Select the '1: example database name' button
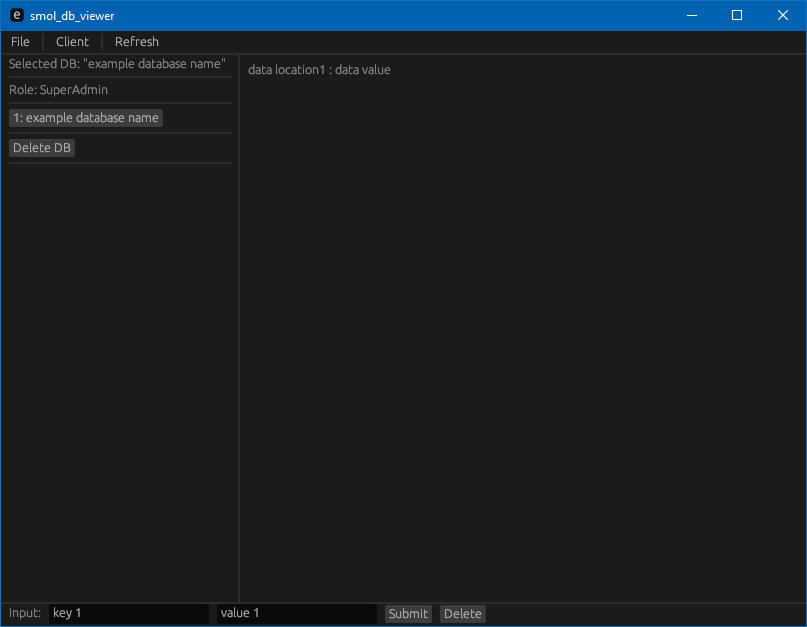The width and height of the screenshot is (807, 627). tap(86, 118)
